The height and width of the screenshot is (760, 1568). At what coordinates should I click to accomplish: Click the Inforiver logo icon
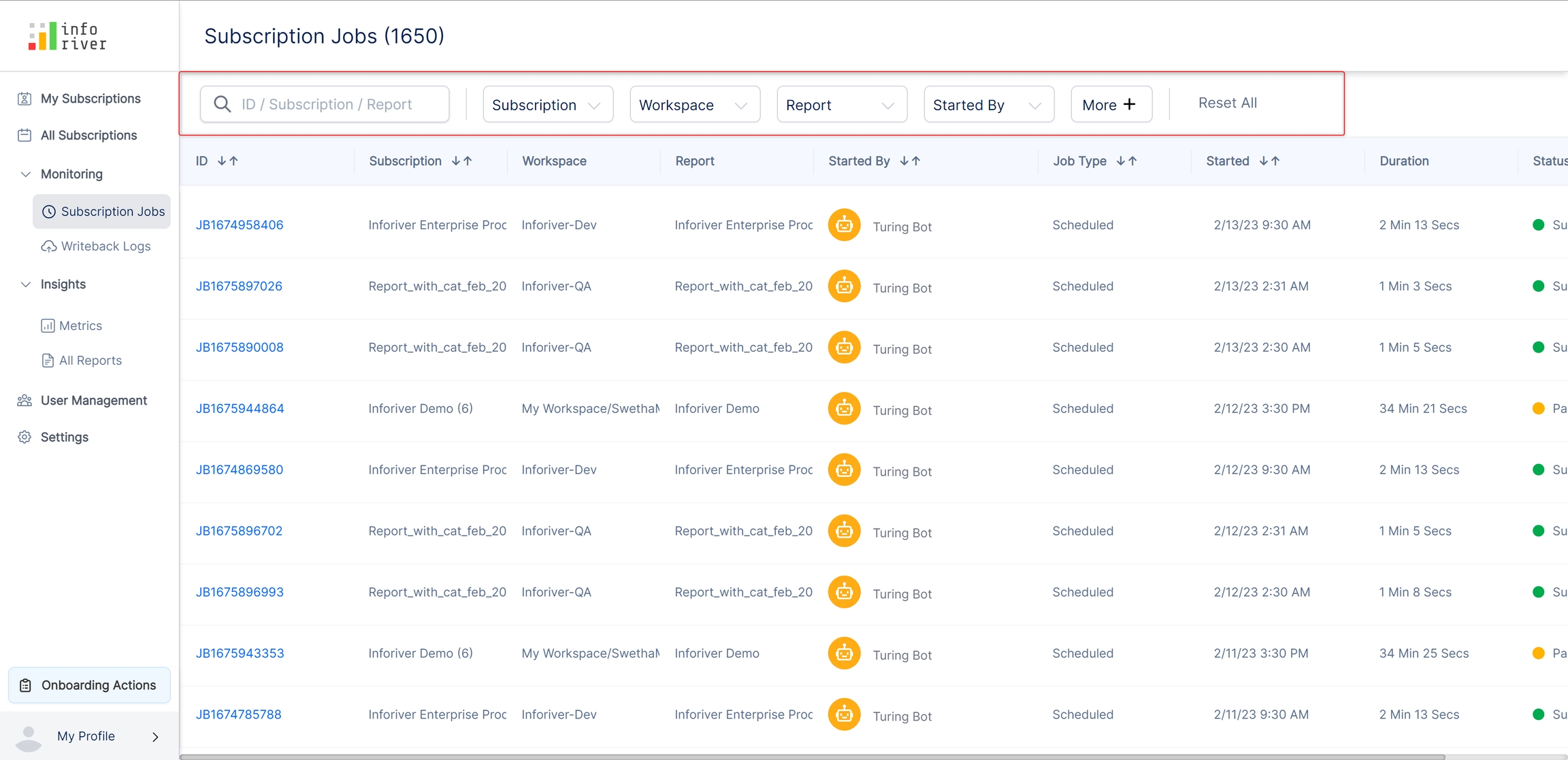[x=42, y=36]
